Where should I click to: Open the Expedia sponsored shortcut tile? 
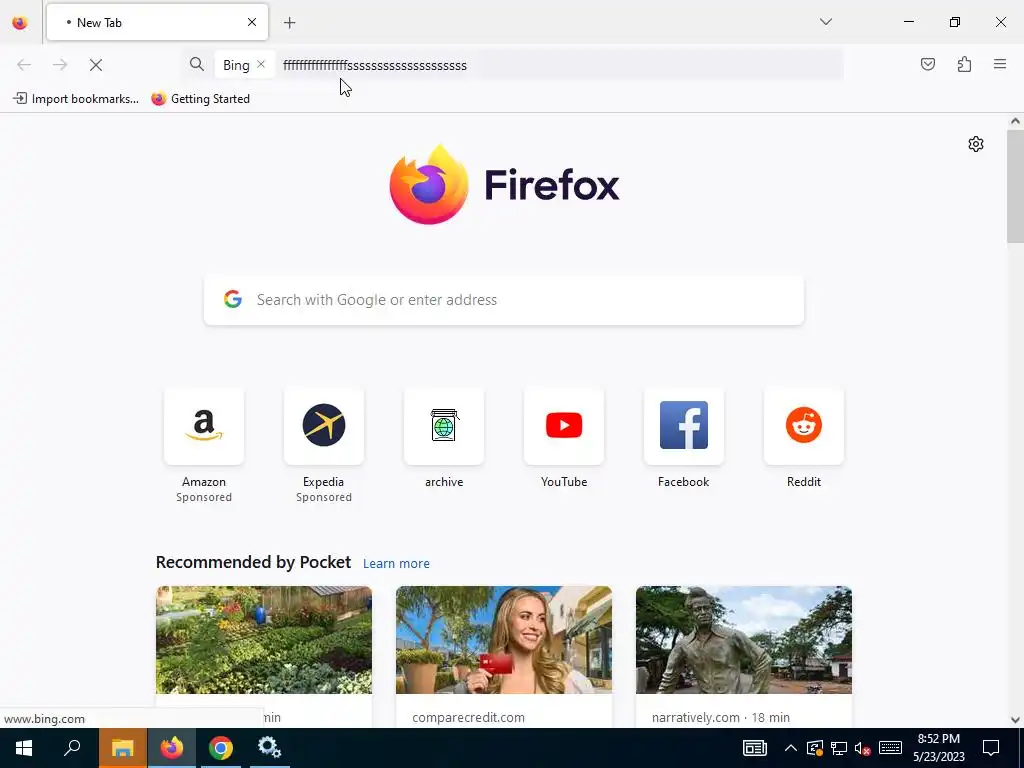tap(324, 426)
